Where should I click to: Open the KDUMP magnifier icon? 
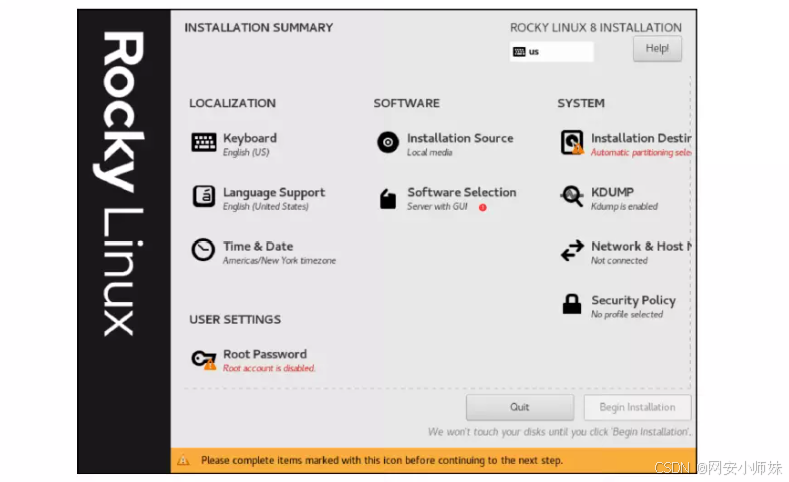(x=572, y=197)
